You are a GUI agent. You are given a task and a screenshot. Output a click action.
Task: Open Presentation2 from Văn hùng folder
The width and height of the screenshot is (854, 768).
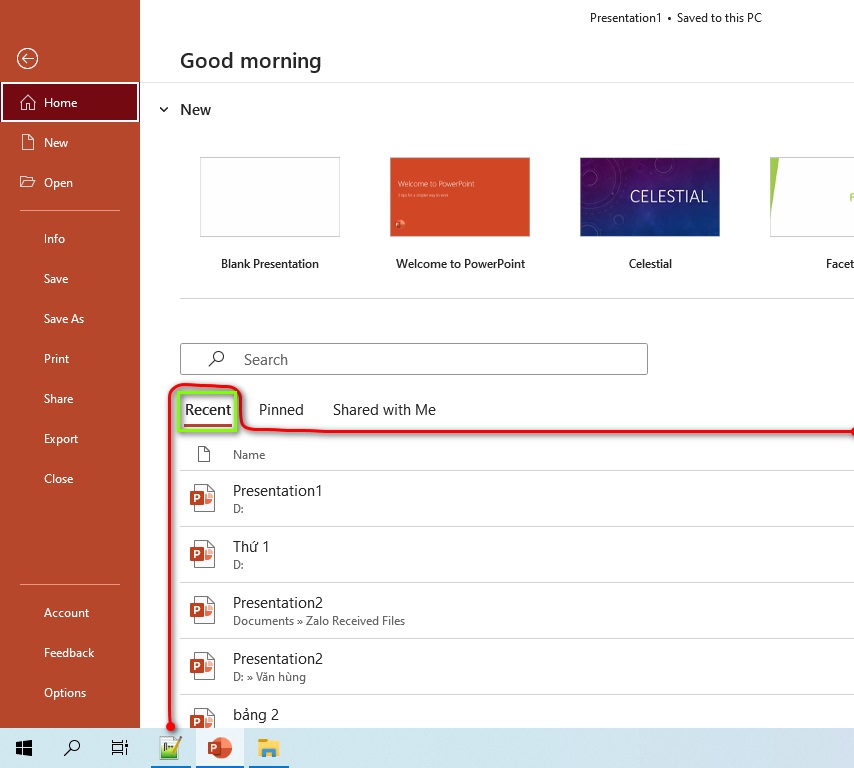click(x=517, y=667)
